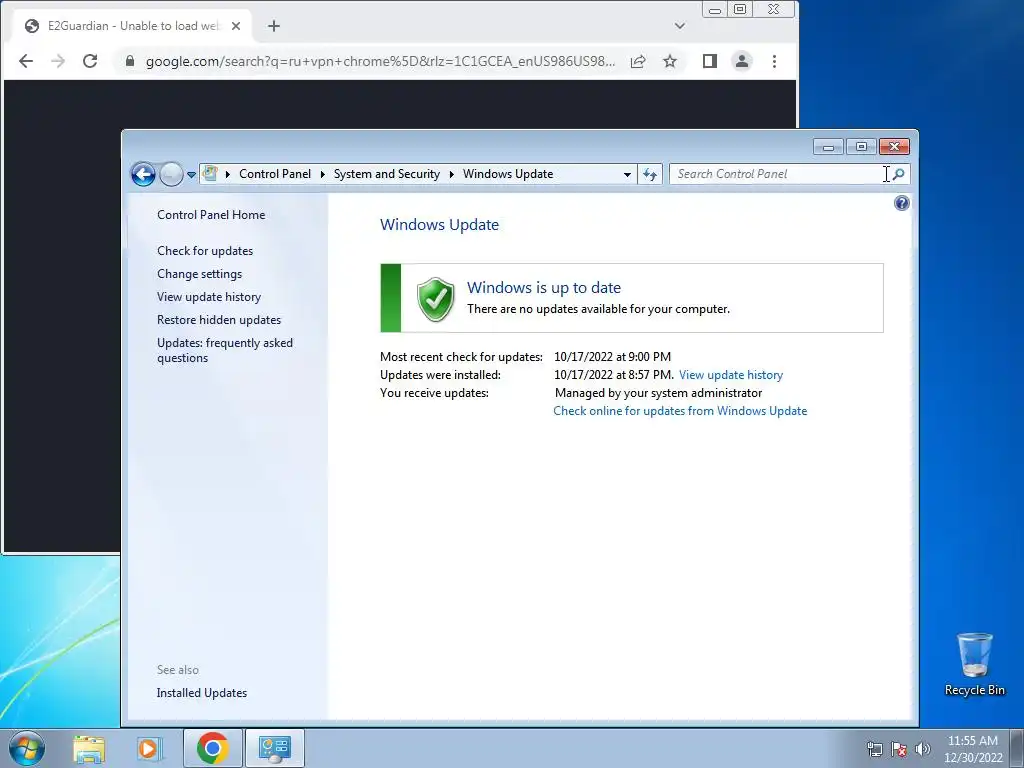Viewport: 1024px width, 768px height.
Task: Expand arrow after System and Security breadcrumb
Action: point(451,174)
